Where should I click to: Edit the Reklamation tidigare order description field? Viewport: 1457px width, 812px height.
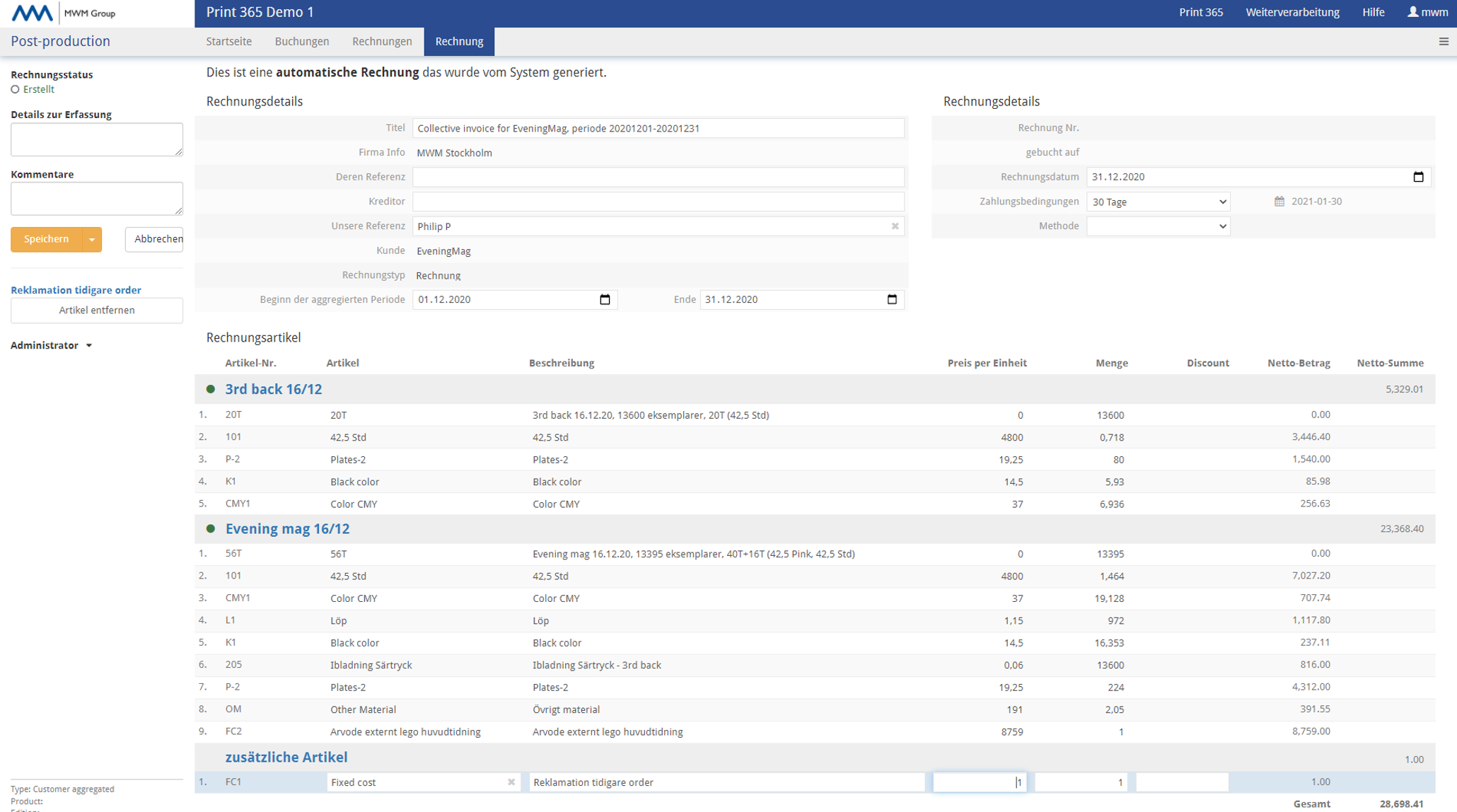727,782
